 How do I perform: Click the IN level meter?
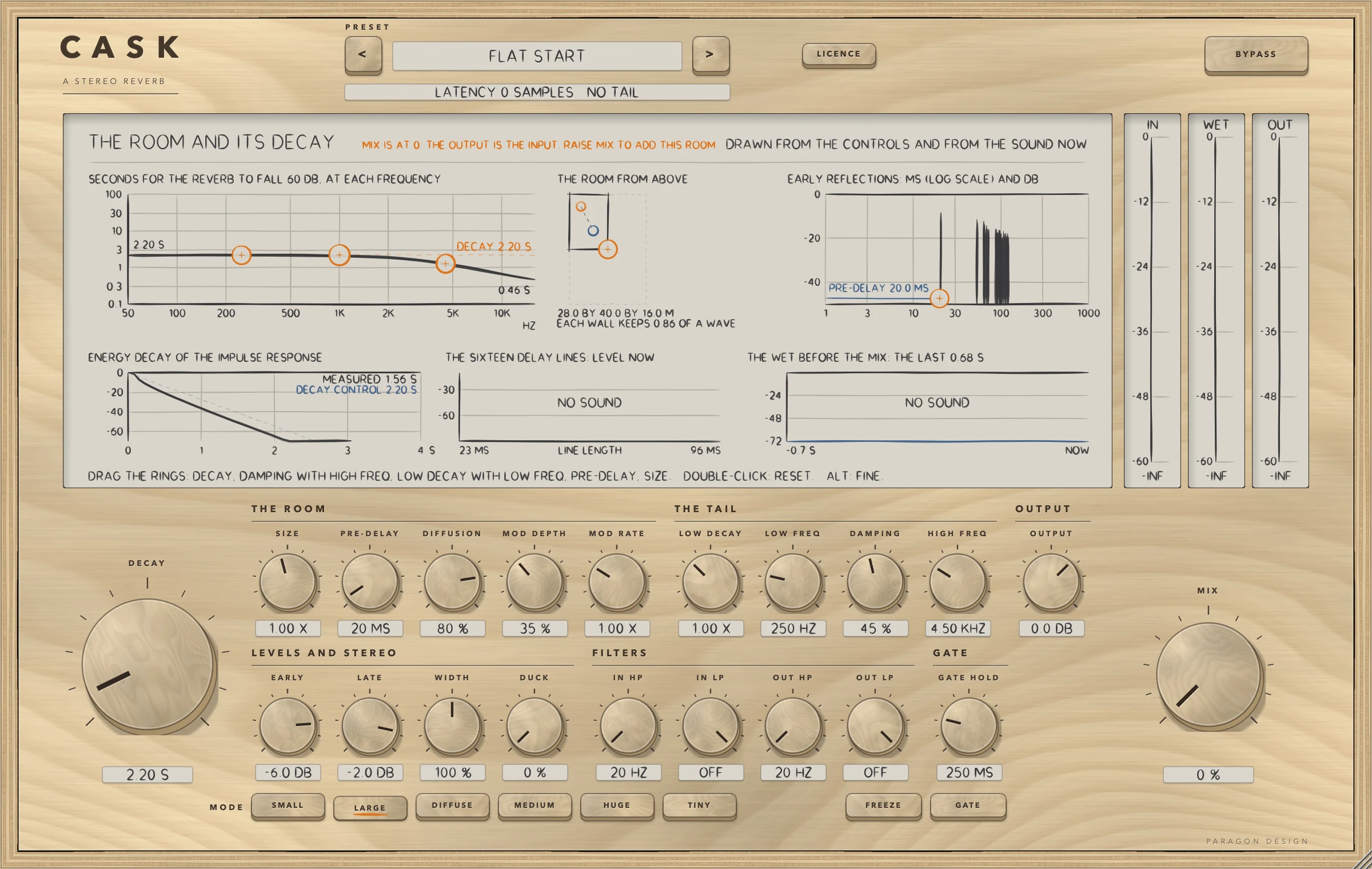1152,301
